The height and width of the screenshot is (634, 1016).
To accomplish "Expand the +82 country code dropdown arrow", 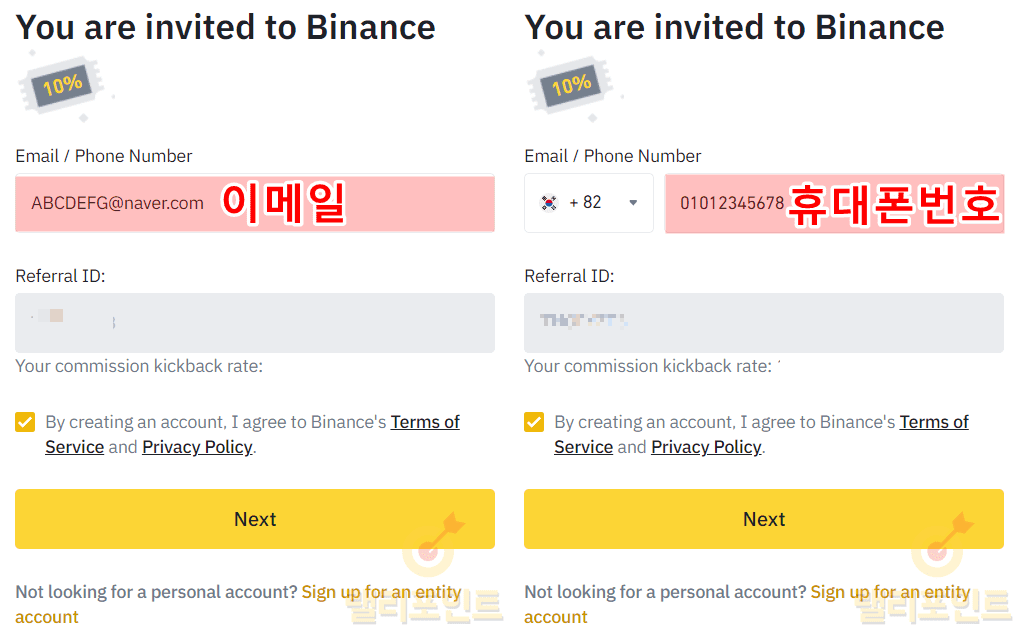I will 633,203.
